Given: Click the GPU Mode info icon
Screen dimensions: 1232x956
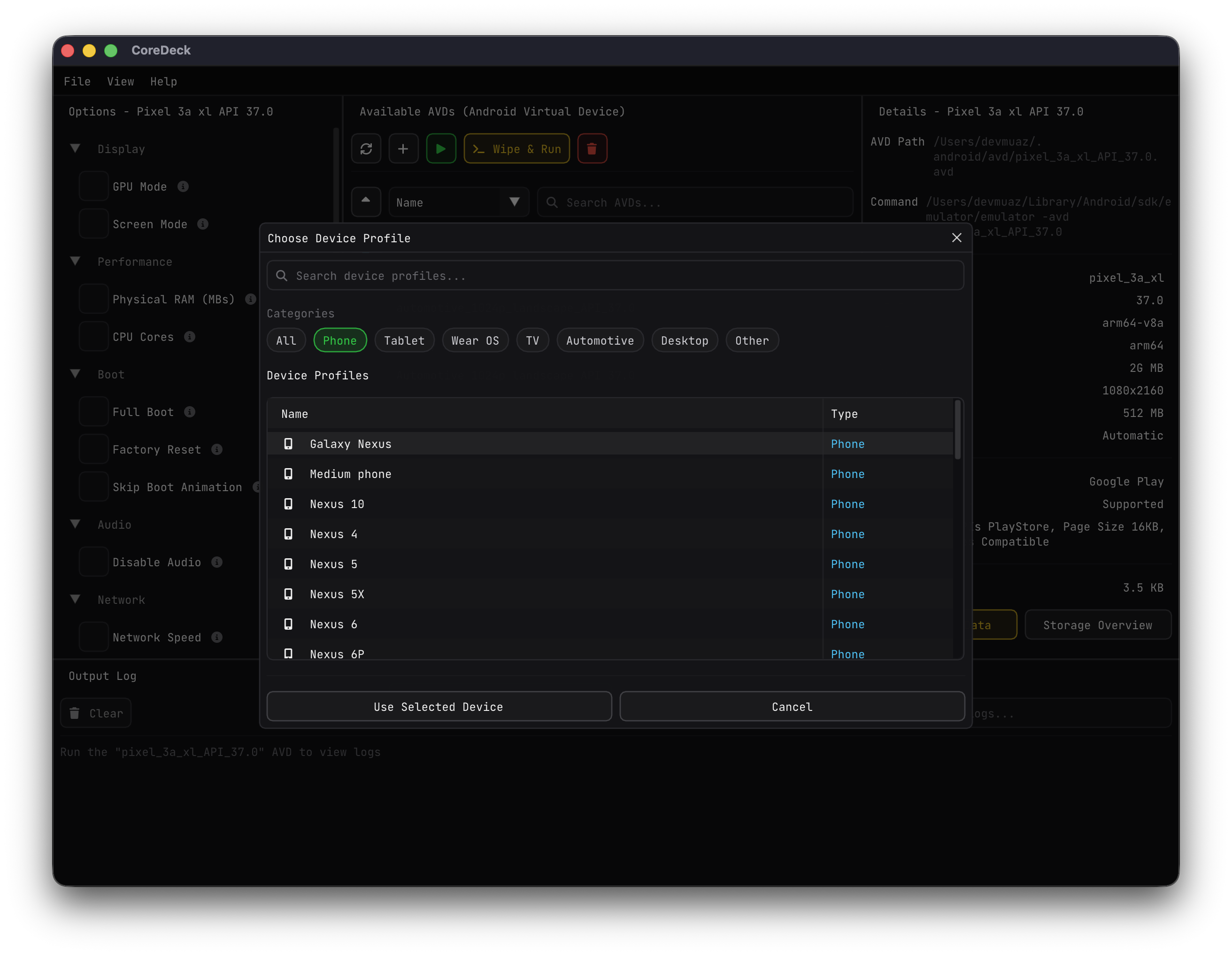Looking at the screenshot, I should pyautogui.click(x=183, y=187).
